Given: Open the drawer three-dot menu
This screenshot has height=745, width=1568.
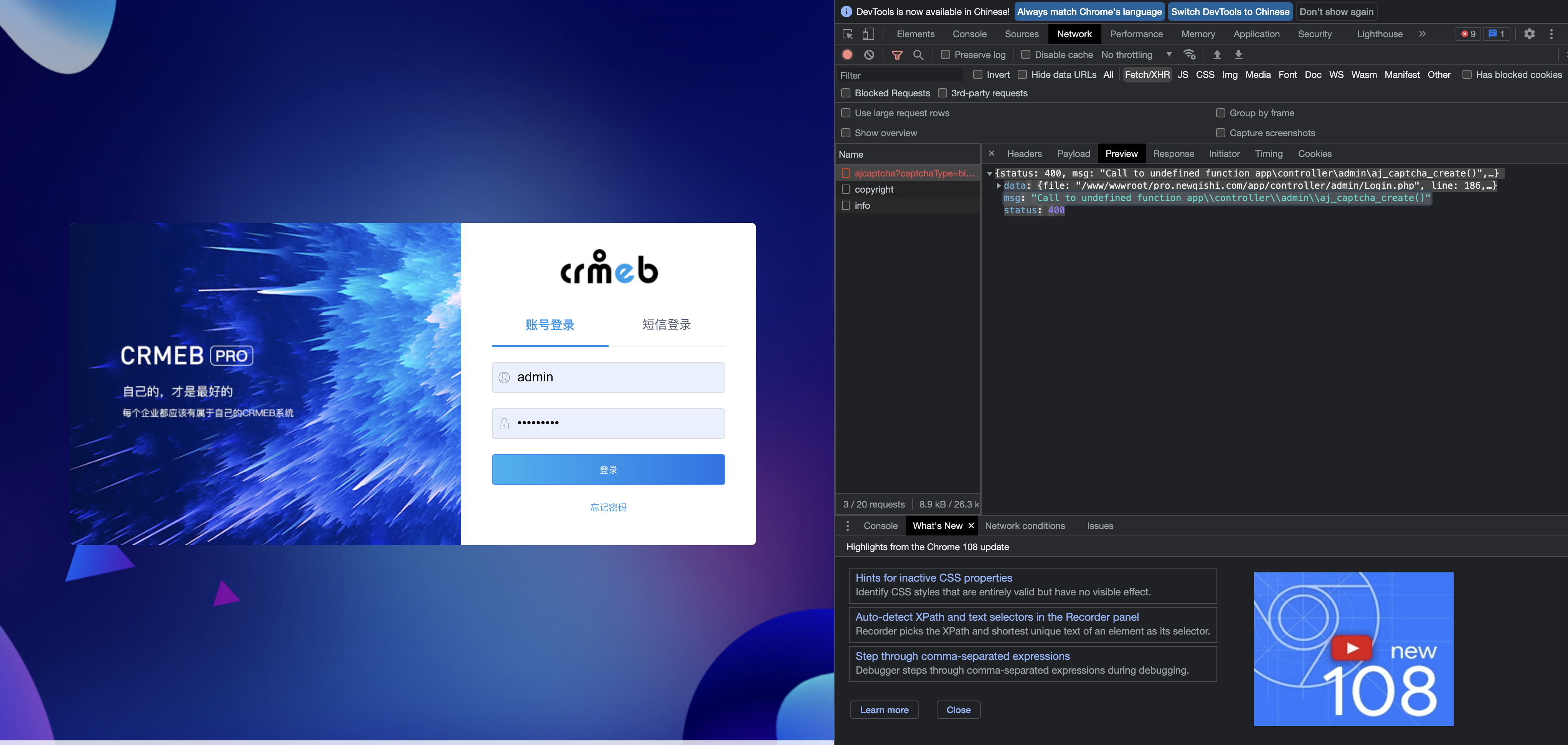Looking at the screenshot, I should 847,526.
